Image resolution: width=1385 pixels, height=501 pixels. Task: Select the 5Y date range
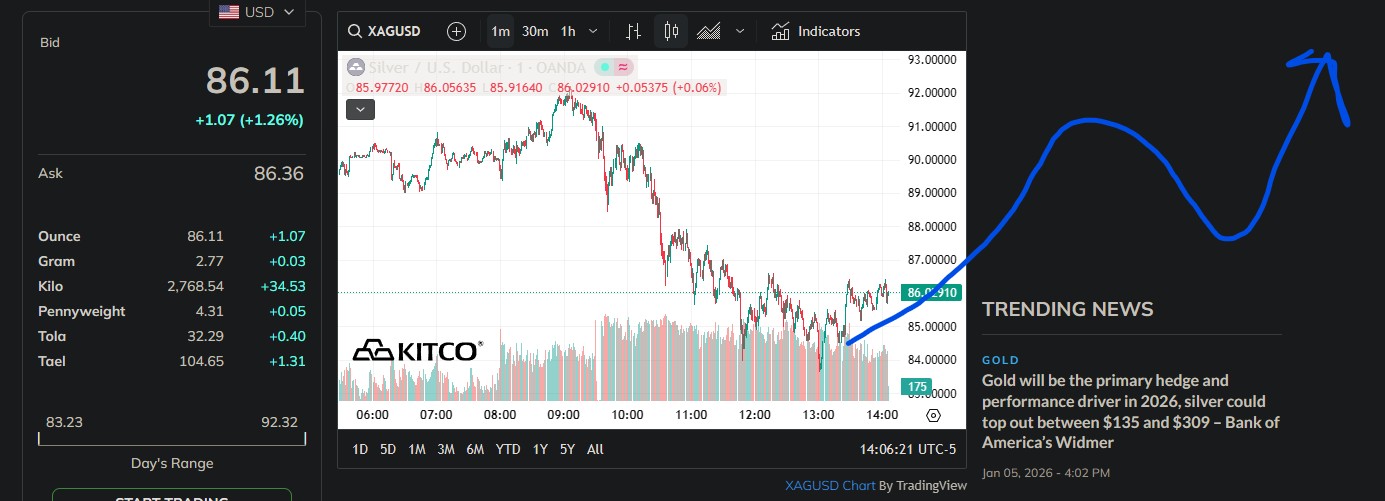pyautogui.click(x=567, y=449)
